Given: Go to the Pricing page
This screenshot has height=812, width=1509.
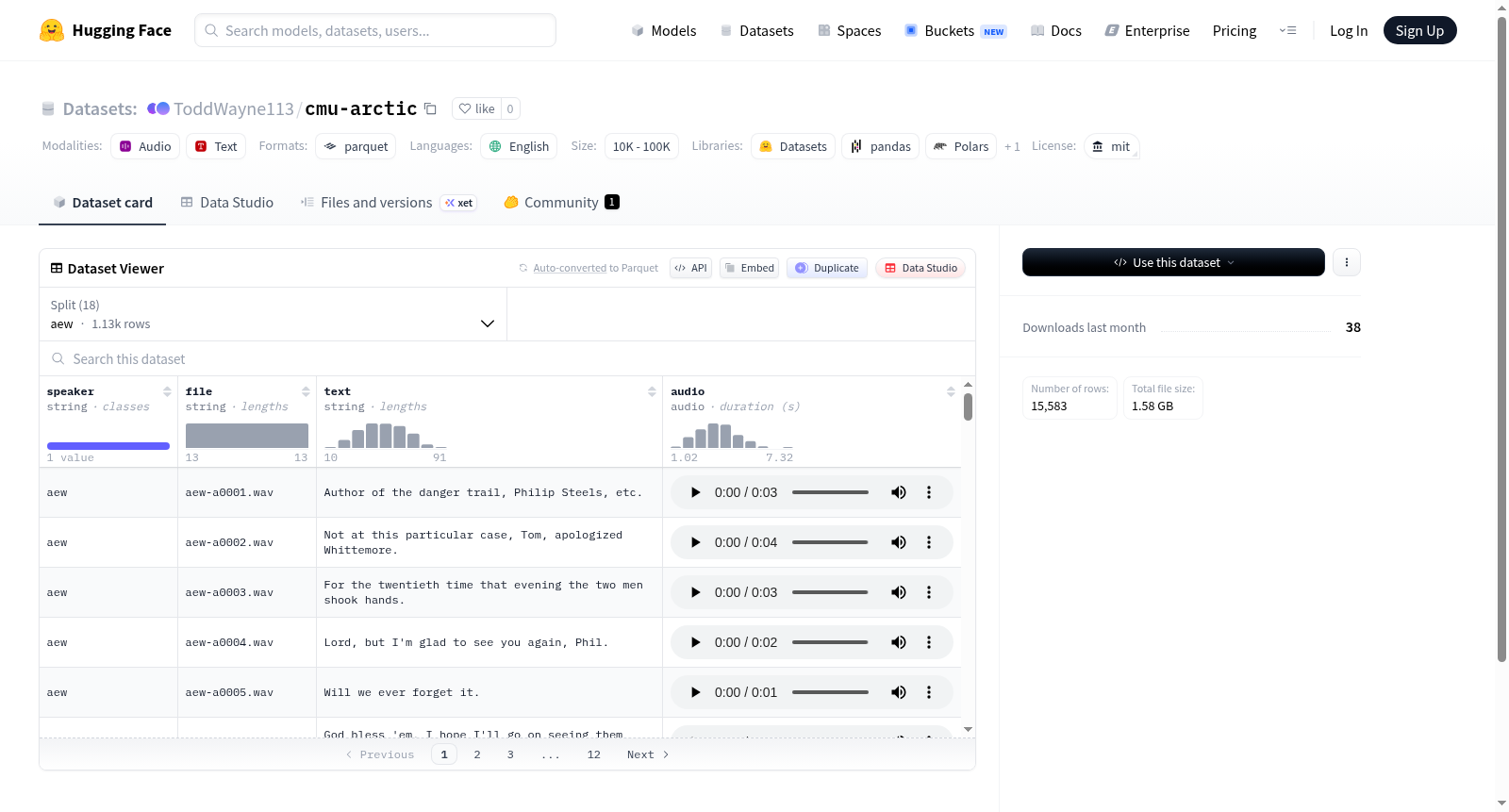Looking at the screenshot, I should coord(1235,30).
